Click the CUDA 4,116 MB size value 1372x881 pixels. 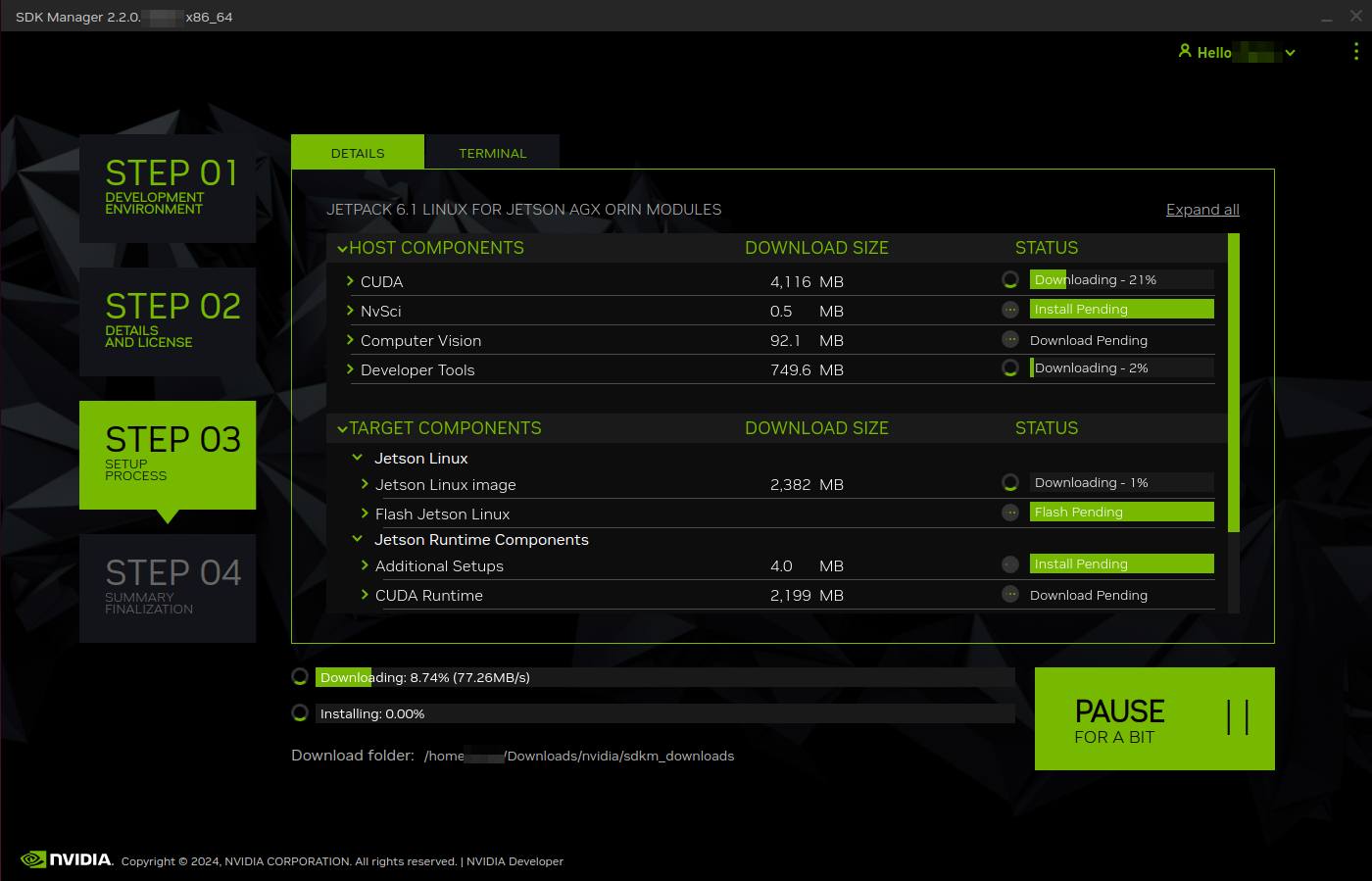pyautogui.click(x=807, y=281)
